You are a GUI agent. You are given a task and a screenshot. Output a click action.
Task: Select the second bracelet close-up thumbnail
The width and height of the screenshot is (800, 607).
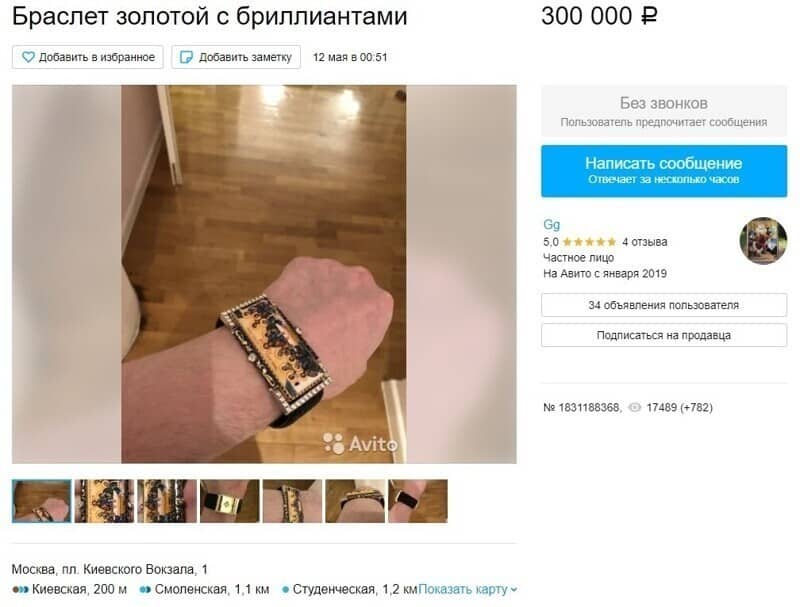[104, 501]
